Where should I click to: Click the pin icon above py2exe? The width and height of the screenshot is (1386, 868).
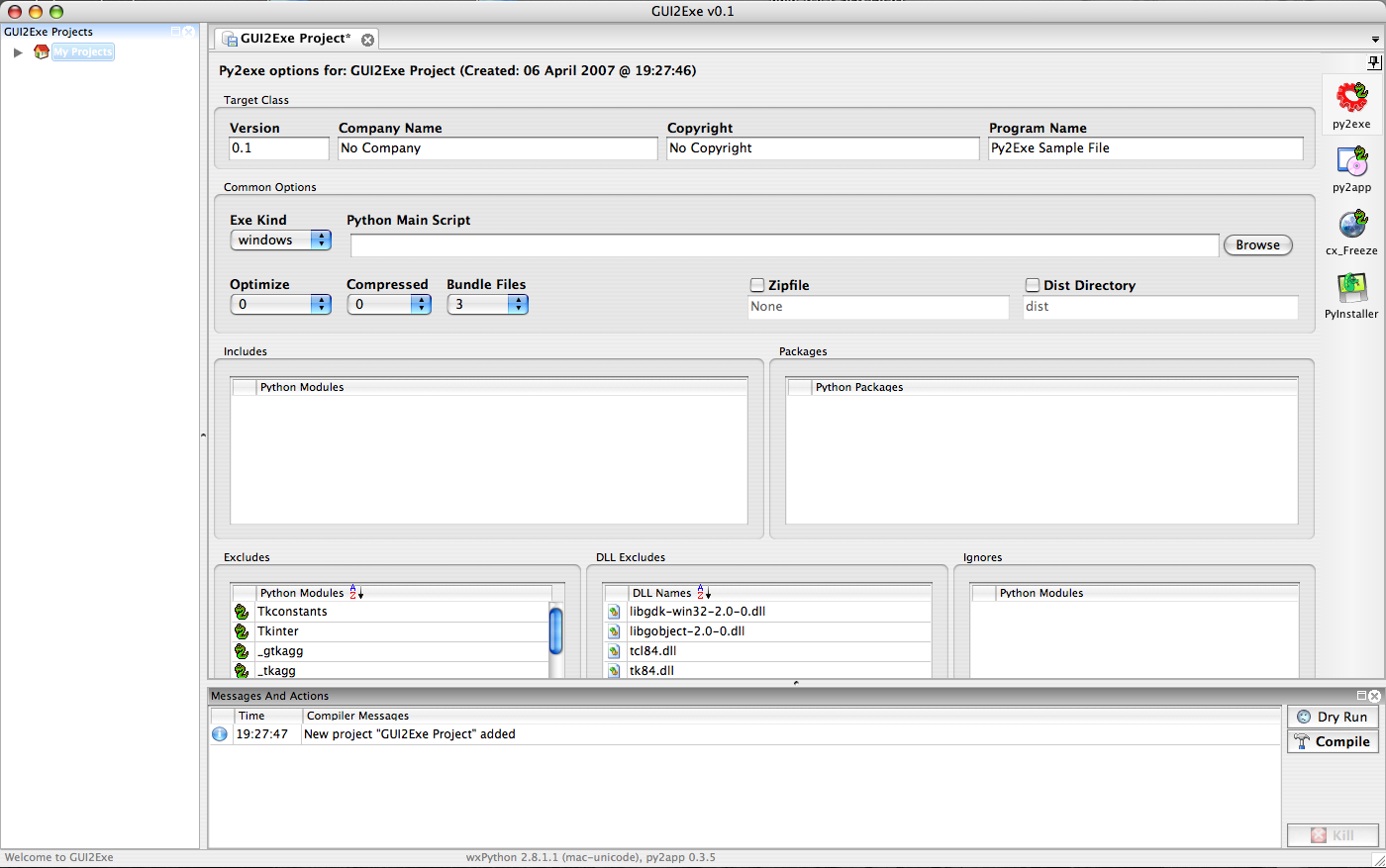pos(1373,62)
